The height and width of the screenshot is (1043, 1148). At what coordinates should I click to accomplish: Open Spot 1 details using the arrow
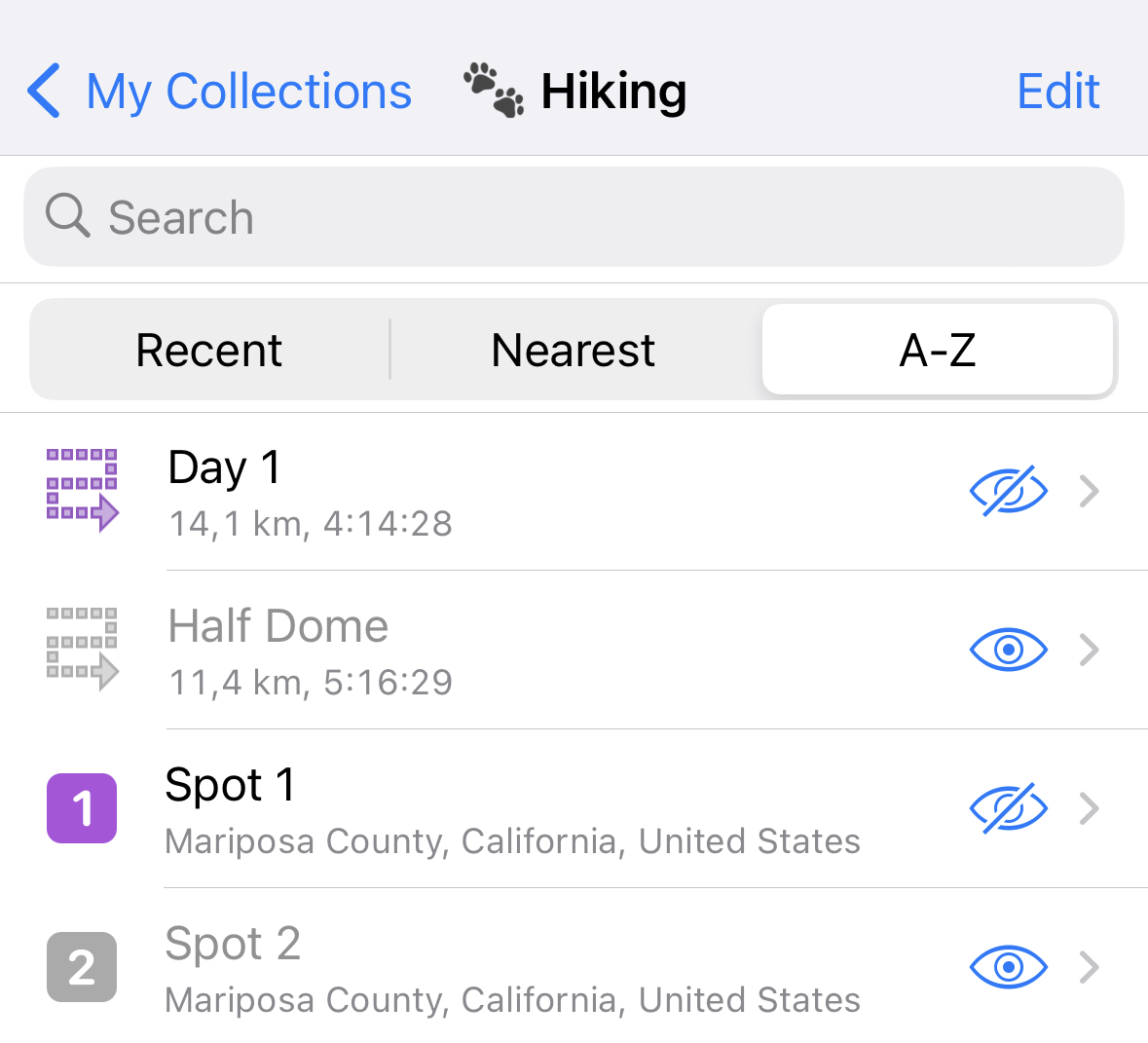[x=1090, y=808]
